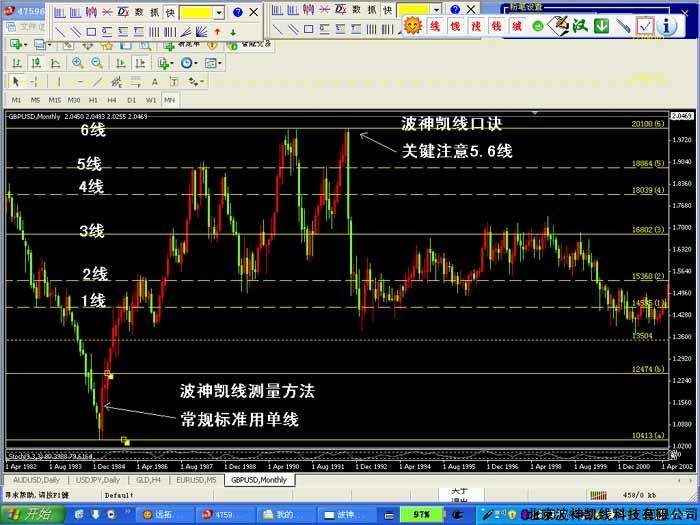Click the green square download arrow icon
This screenshot has width=700, height=525.
click(601, 26)
